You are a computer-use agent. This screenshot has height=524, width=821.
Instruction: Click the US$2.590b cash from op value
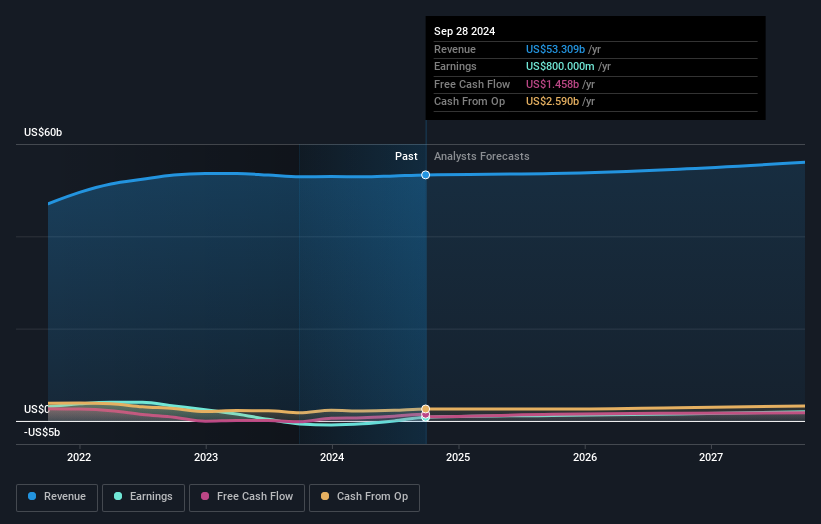pos(552,102)
